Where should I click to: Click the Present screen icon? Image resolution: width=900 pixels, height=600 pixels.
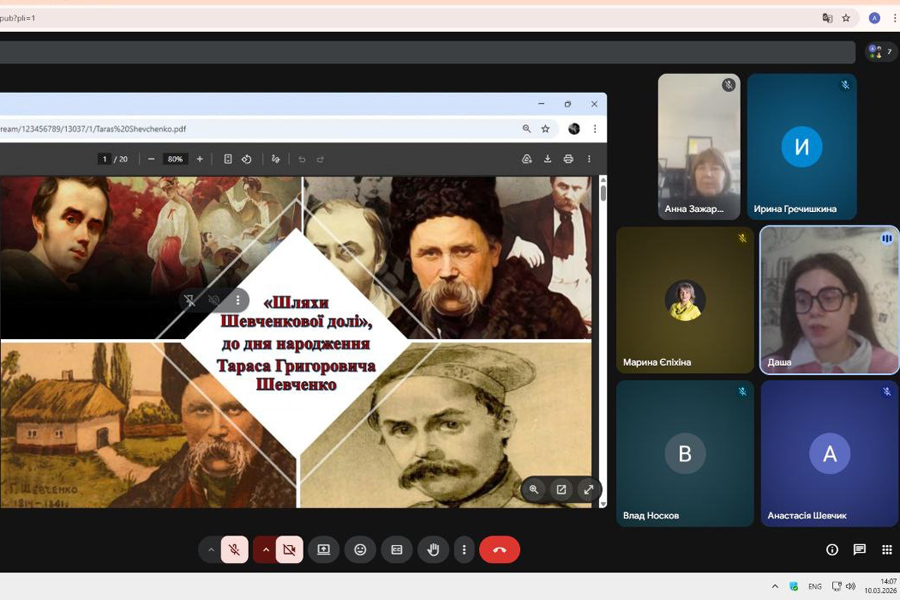(x=324, y=550)
